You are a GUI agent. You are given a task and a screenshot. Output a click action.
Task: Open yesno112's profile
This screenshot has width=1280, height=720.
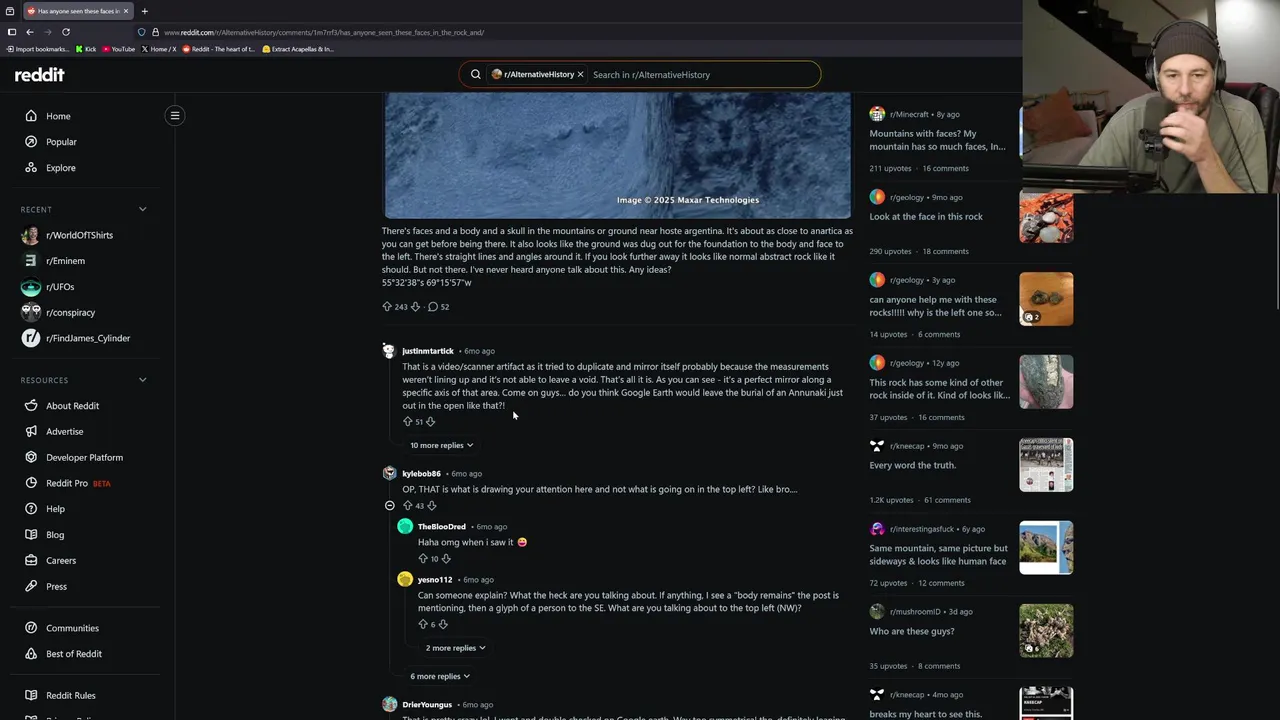pos(435,580)
